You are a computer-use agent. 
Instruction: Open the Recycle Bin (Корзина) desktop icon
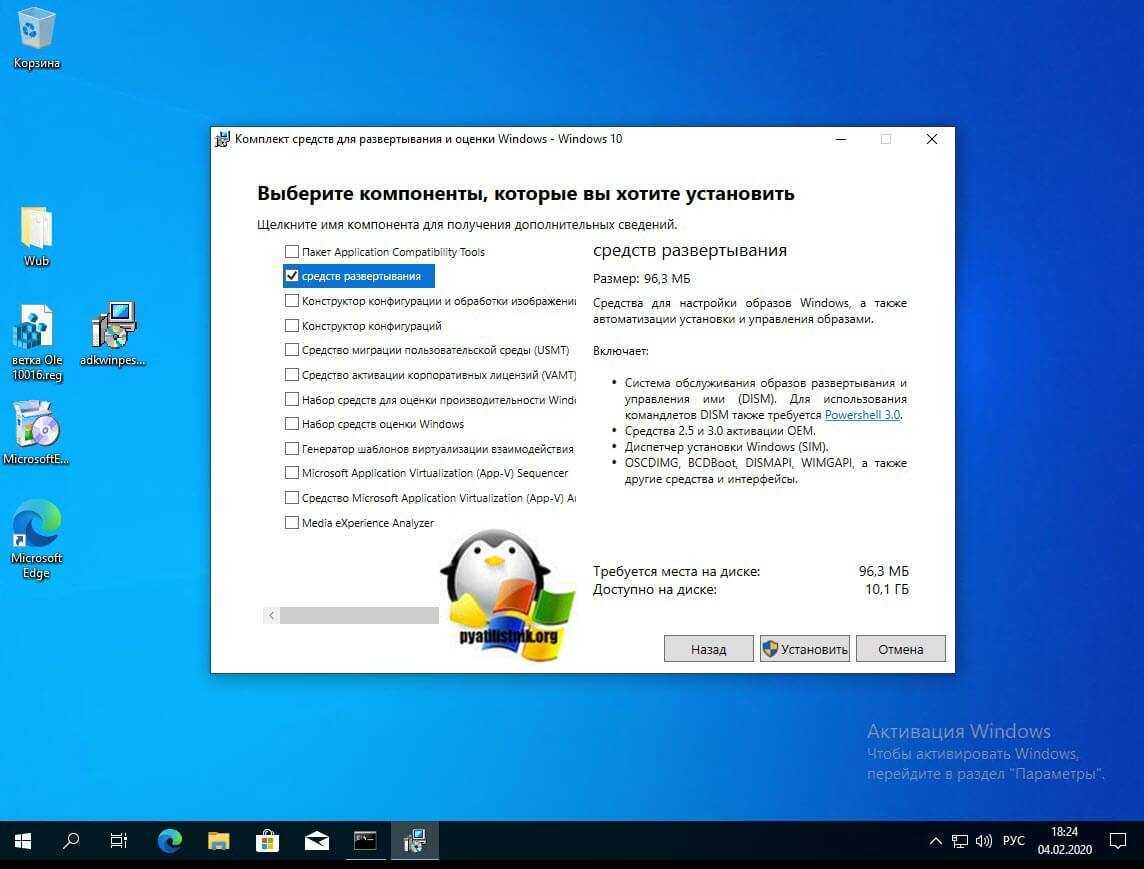(x=36, y=38)
